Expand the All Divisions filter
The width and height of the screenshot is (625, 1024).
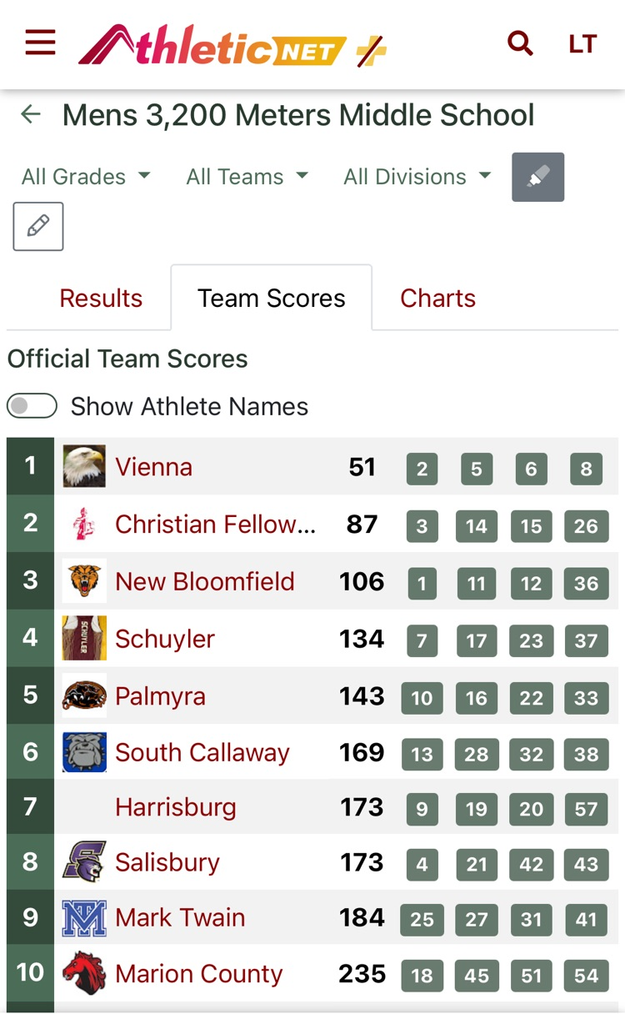coord(417,177)
